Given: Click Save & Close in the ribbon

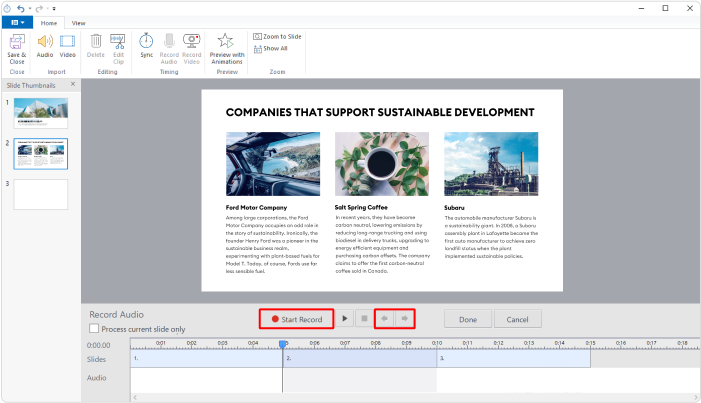Looking at the screenshot, I should [x=17, y=49].
